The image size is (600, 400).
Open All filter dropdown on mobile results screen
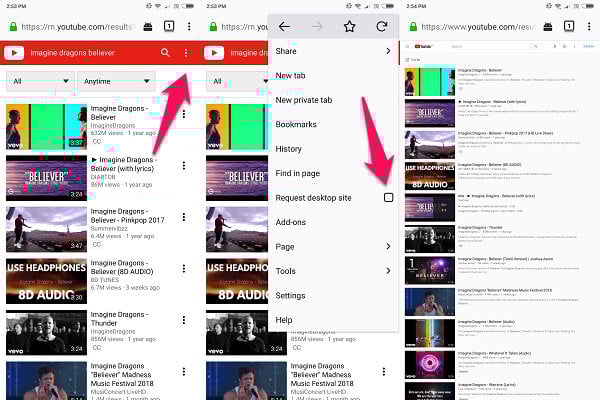[40, 81]
